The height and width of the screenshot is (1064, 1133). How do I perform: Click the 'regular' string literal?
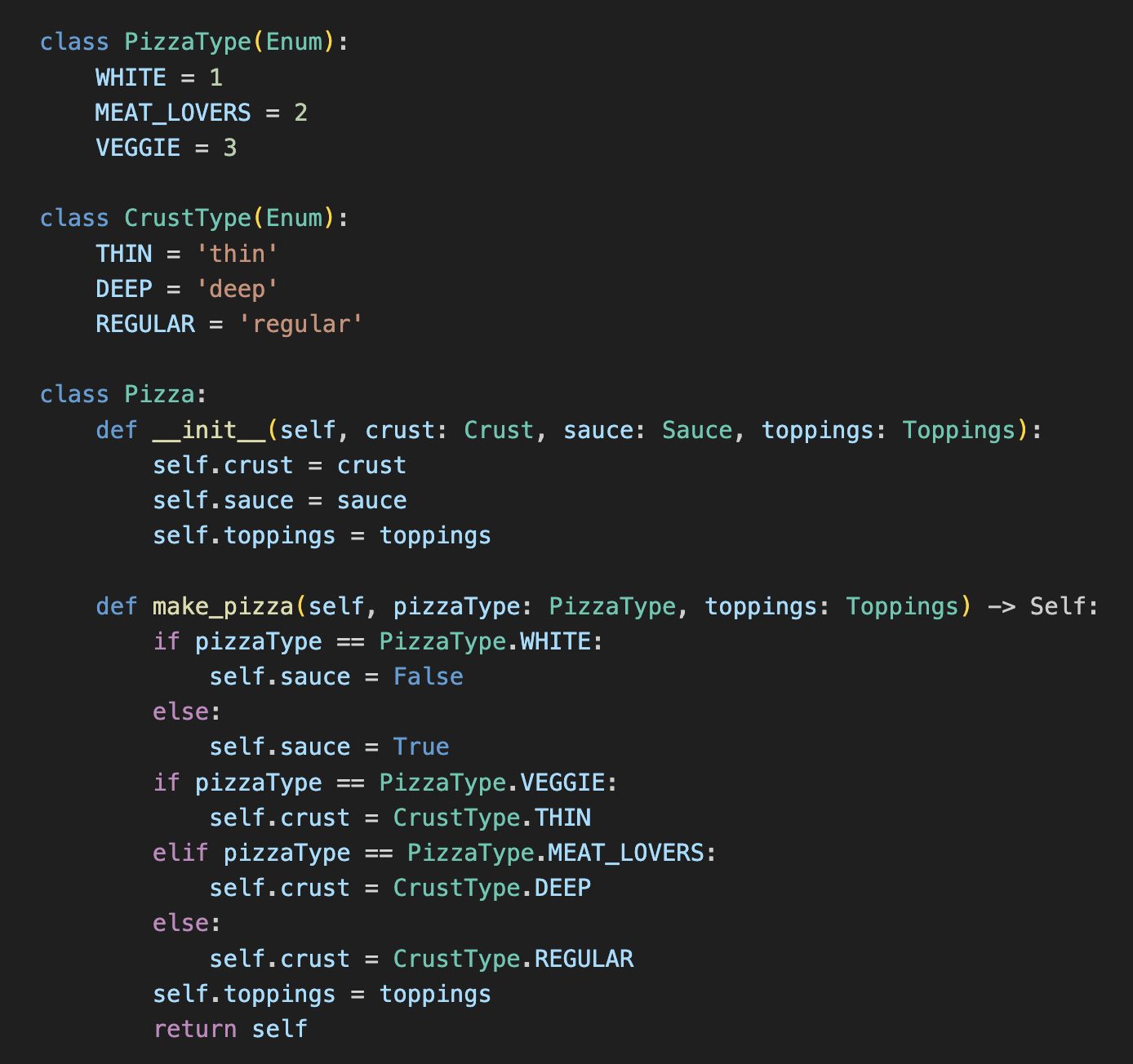pyautogui.click(x=300, y=324)
